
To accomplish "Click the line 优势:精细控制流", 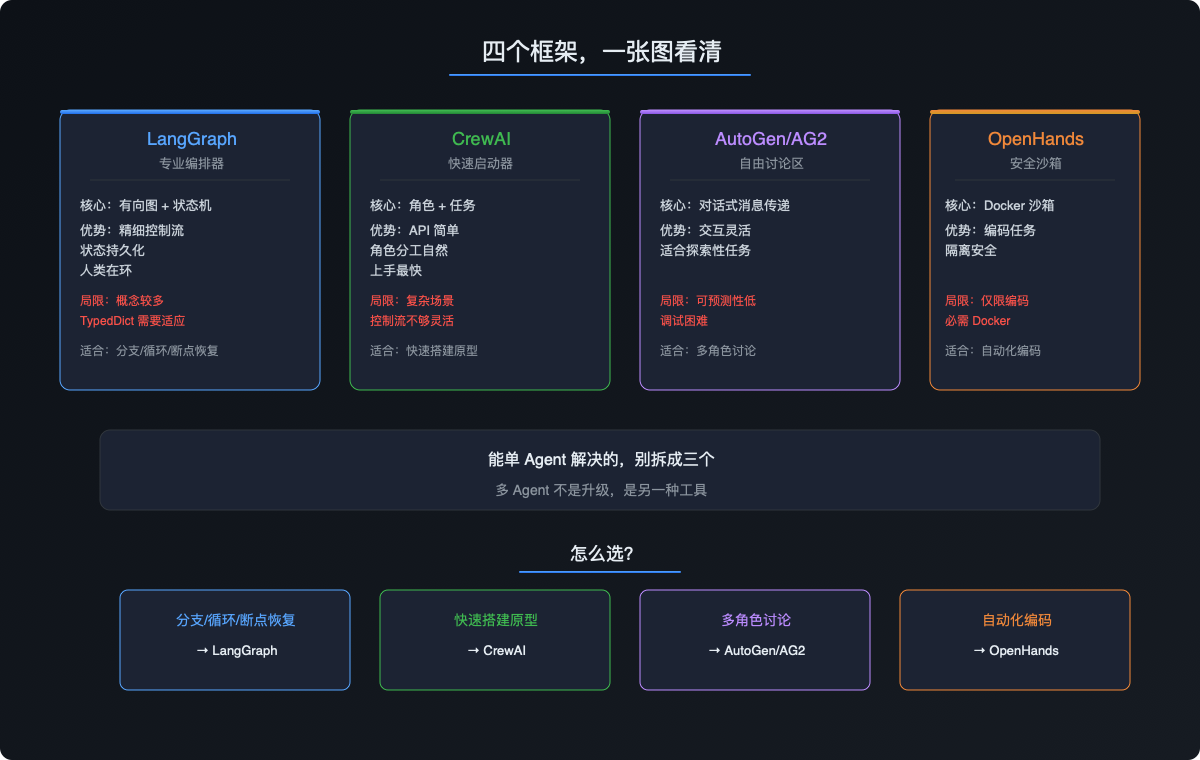I will click(x=132, y=230).
